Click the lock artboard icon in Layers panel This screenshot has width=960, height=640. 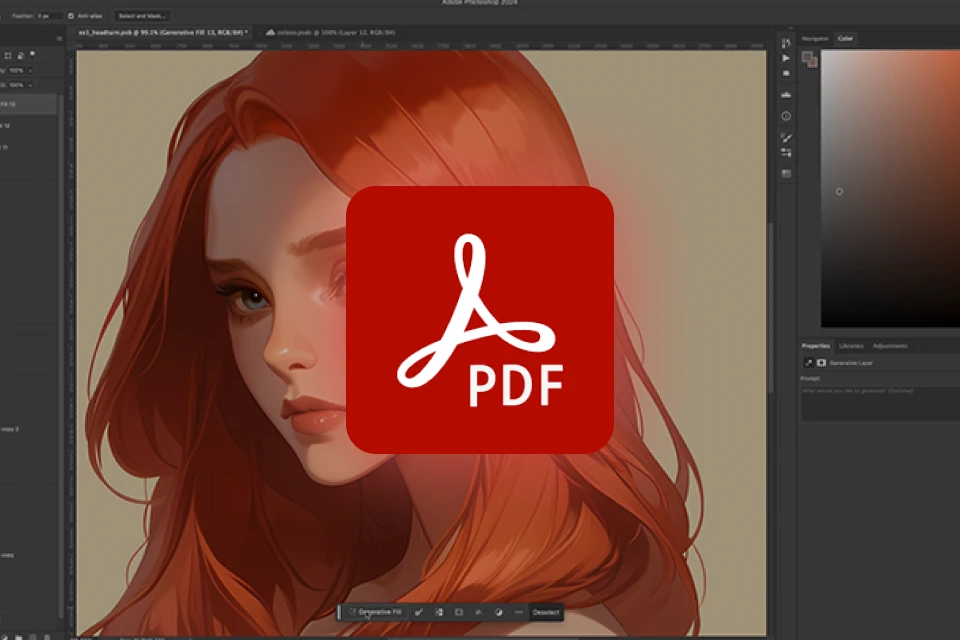(7, 56)
